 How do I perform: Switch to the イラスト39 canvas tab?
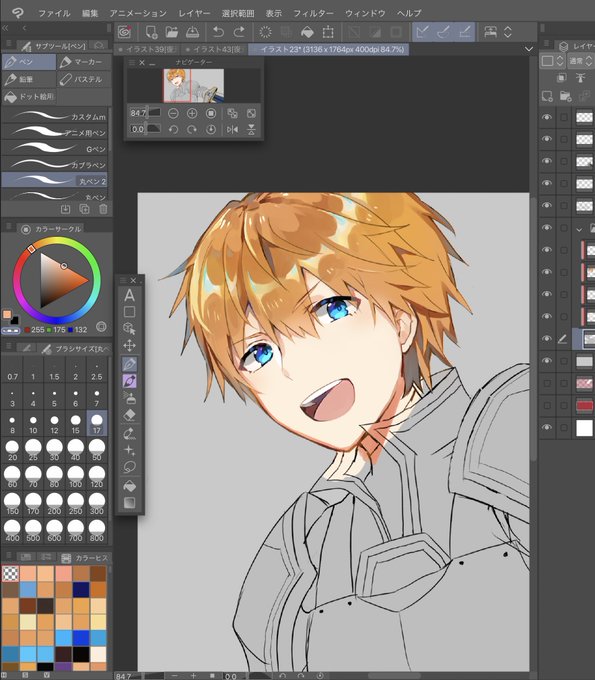[x=147, y=49]
